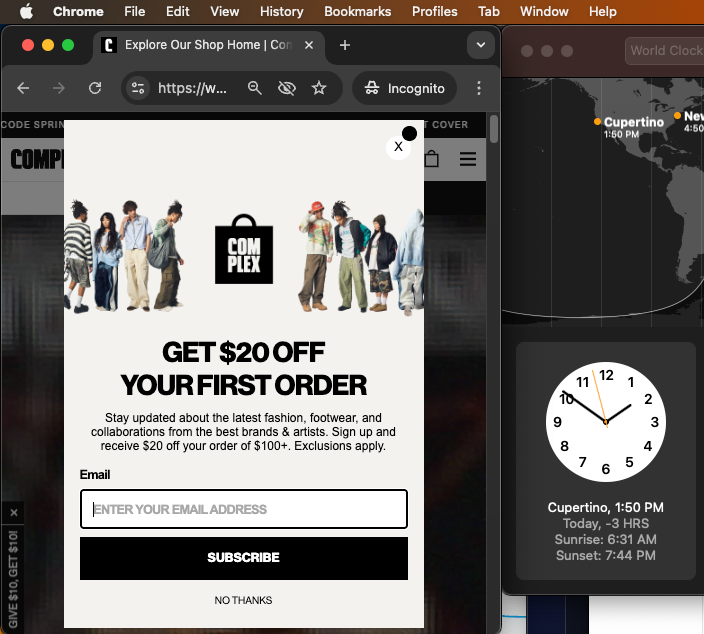Close the $20 off popup
The height and width of the screenshot is (634, 704).
tap(398, 146)
